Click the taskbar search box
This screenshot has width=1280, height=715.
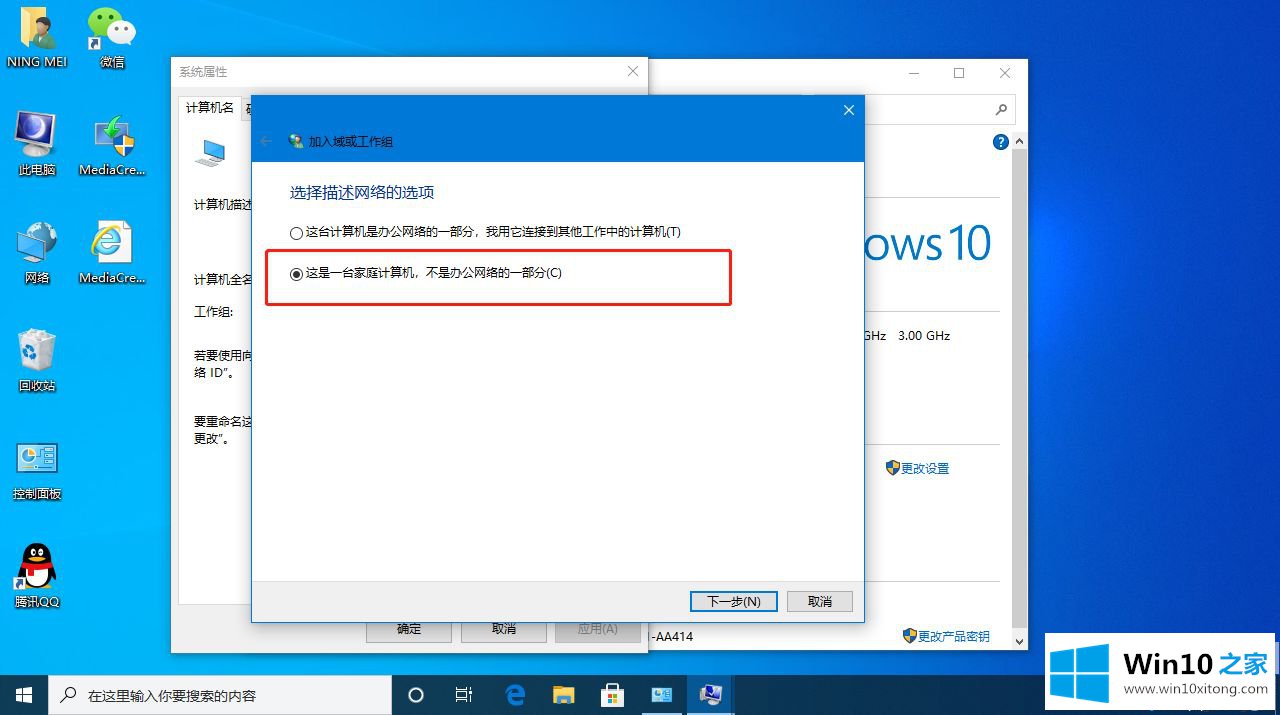(220, 695)
